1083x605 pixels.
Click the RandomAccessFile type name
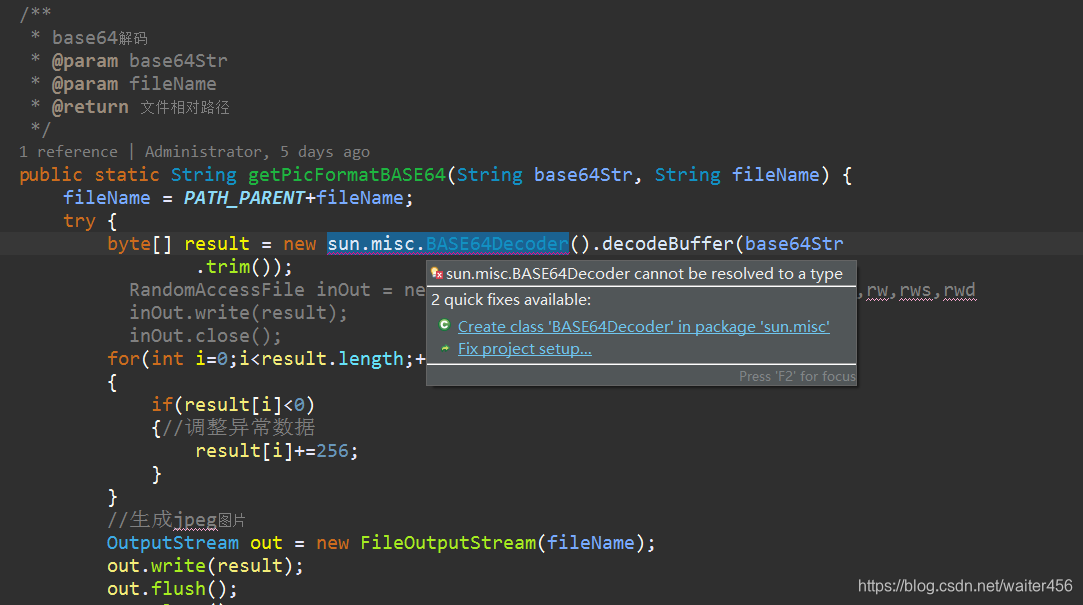pos(216,289)
